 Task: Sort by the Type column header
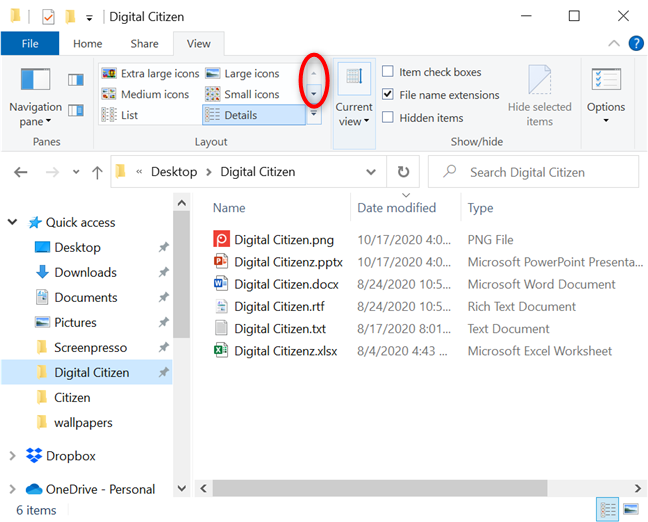[x=480, y=208]
